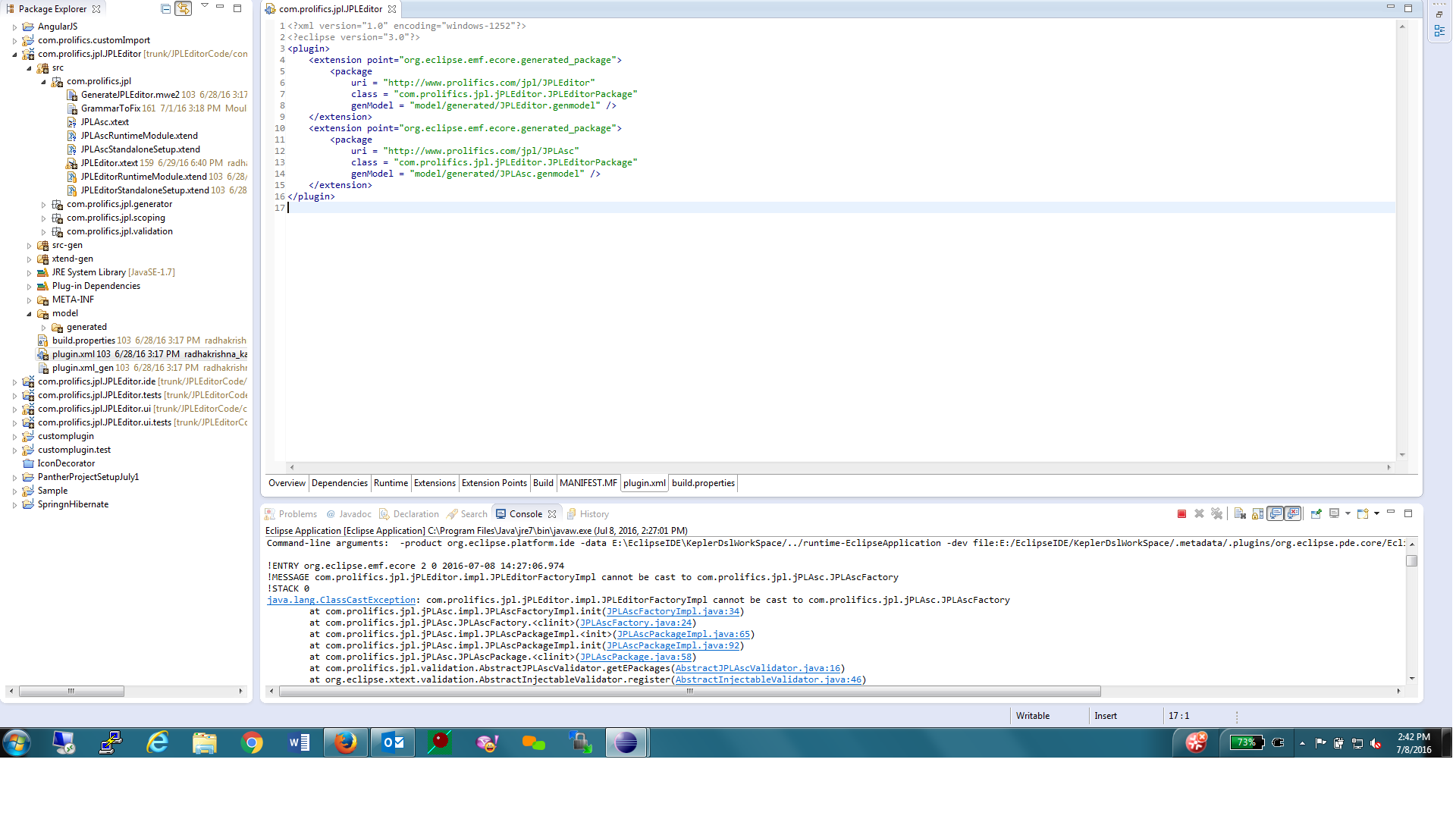Expand JRE System Library node
Viewport: 1456px width, 819px height.
(29, 272)
